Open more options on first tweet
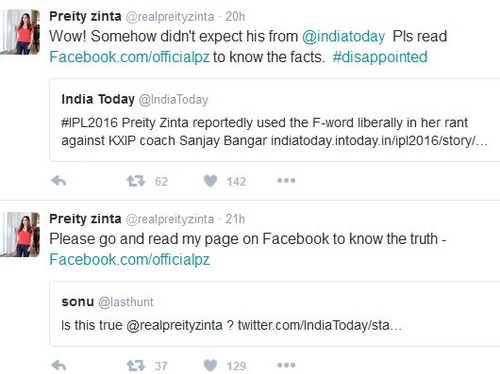This screenshot has width=500, height=374. [x=286, y=181]
